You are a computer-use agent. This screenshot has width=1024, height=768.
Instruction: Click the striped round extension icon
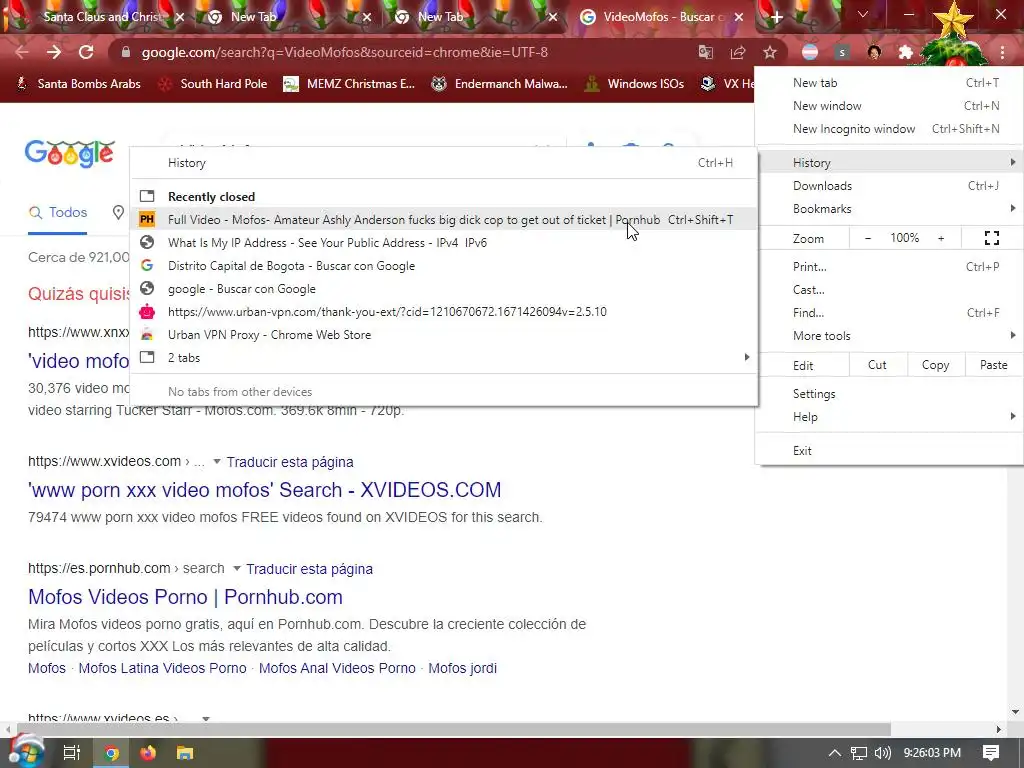point(810,52)
